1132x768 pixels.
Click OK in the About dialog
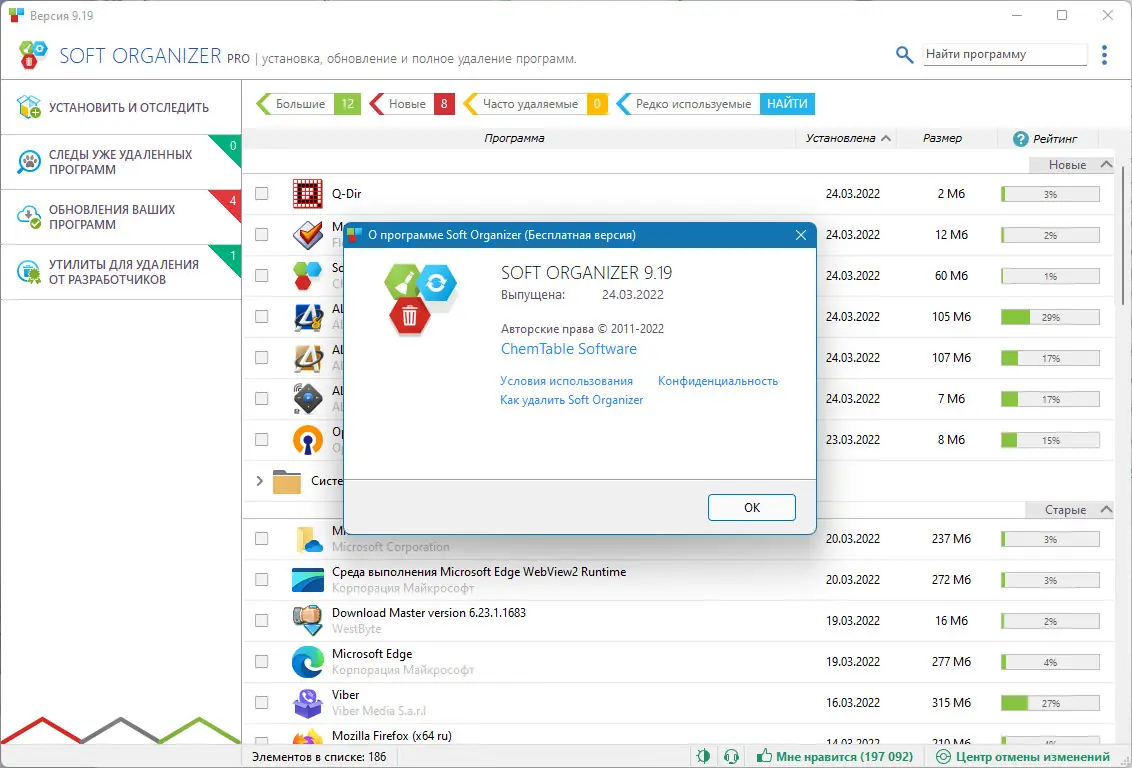pyautogui.click(x=752, y=507)
